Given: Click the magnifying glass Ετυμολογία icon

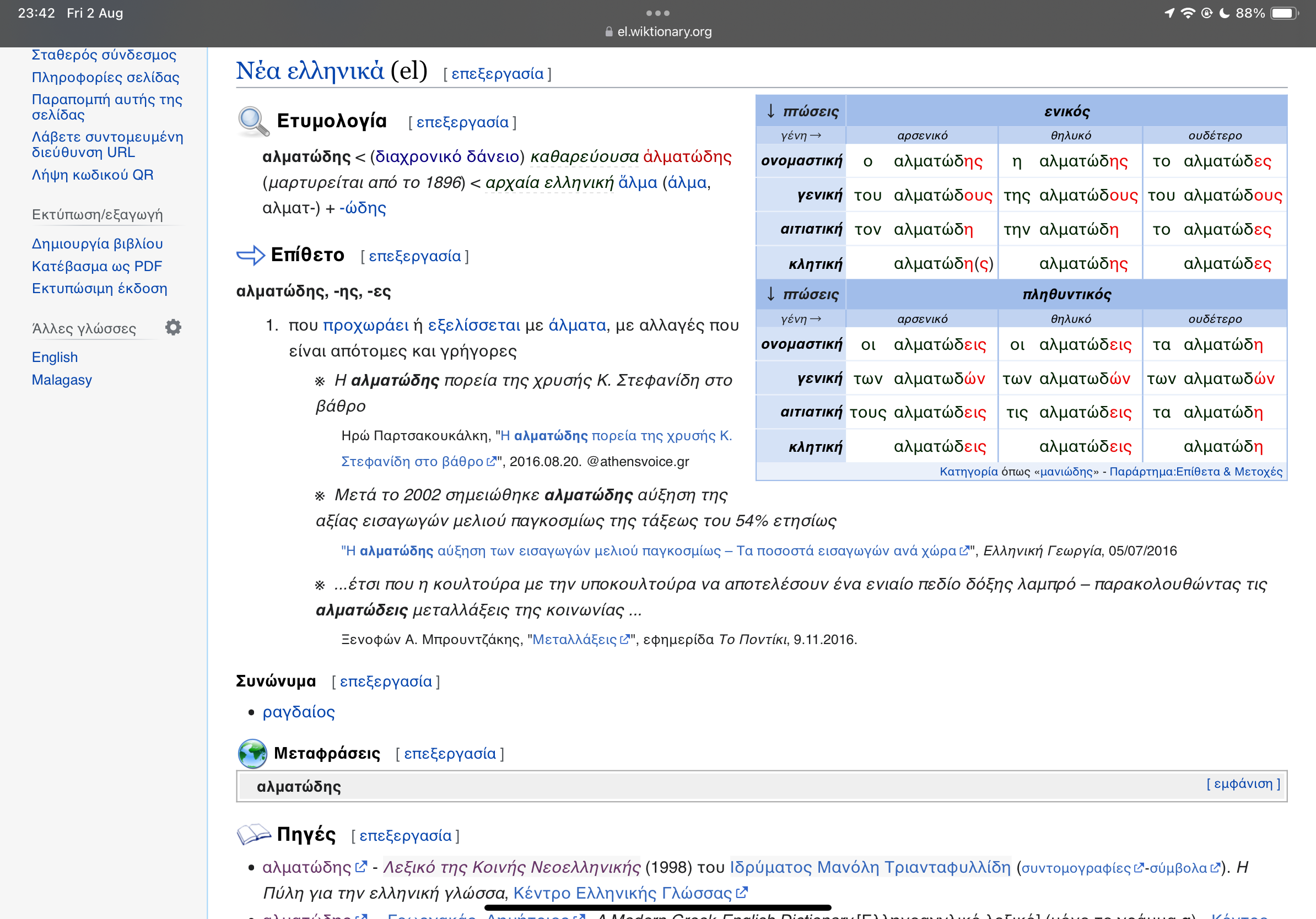Looking at the screenshot, I should 253,121.
